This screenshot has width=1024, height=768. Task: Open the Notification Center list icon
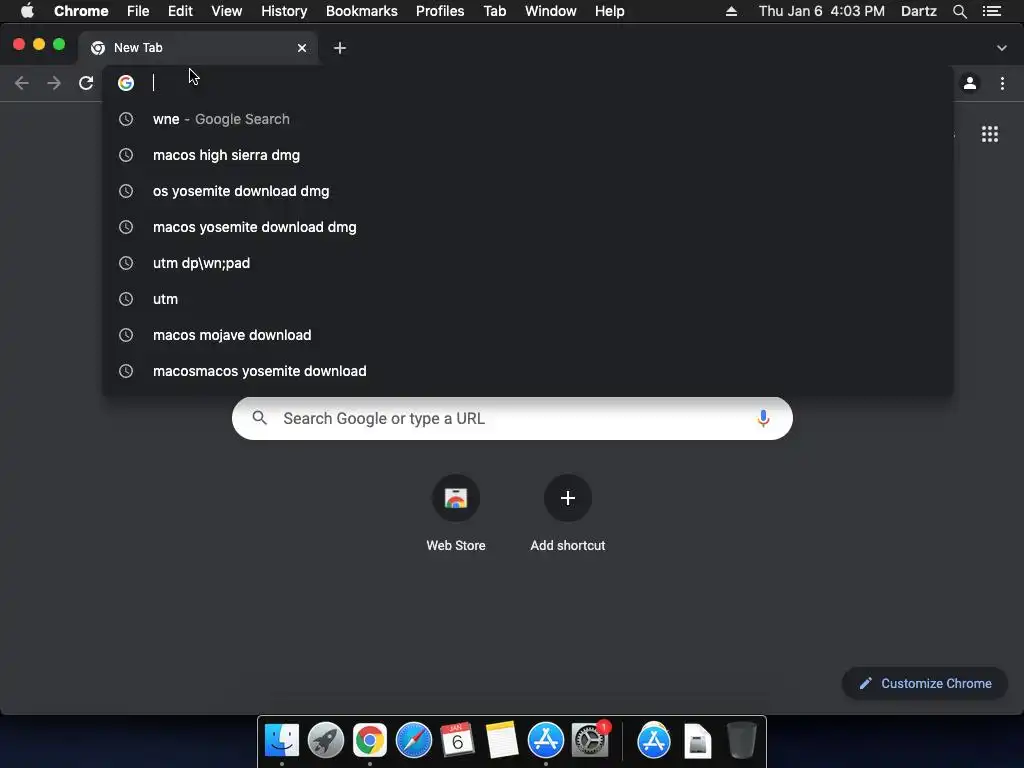(992, 11)
